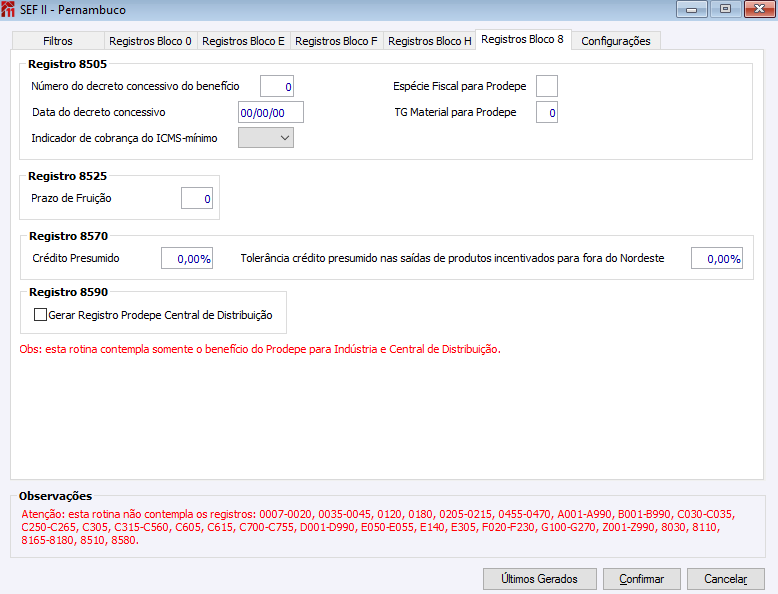Click the 'Registro 8570' group heading
The height and width of the screenshot is (594, 778).
(68, 236)
